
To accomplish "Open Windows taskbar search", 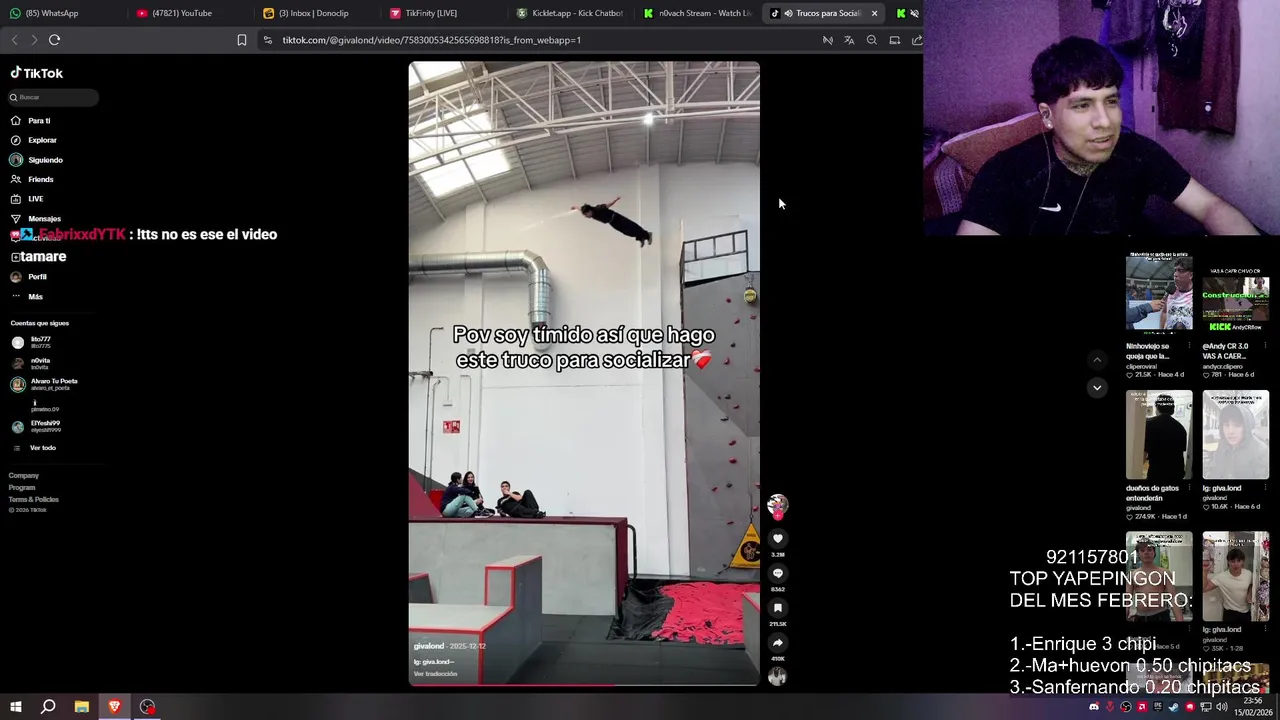I will 48,707.
